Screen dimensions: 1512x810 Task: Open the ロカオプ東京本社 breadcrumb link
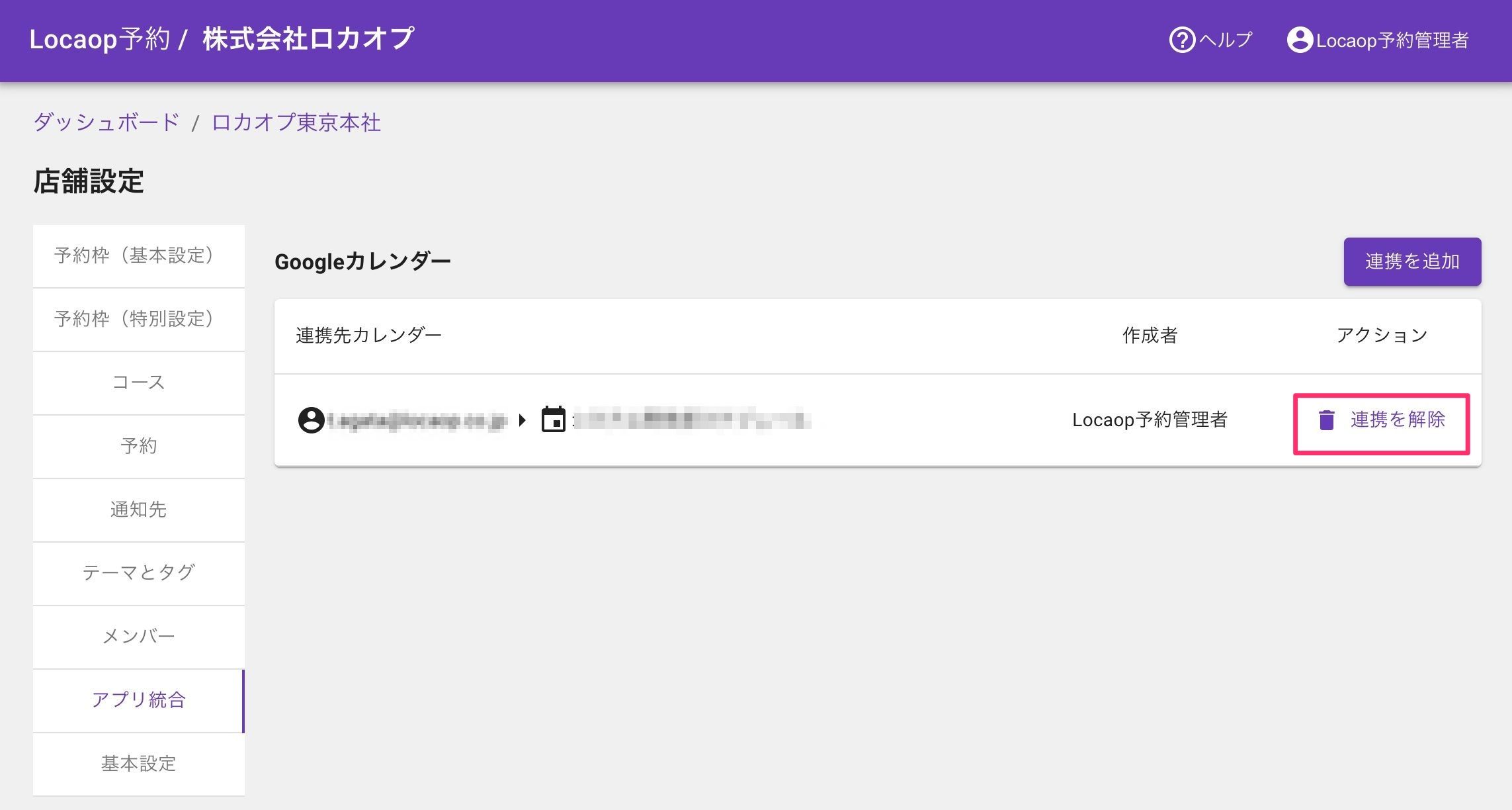pyautogui.click(x=296, y=122)
